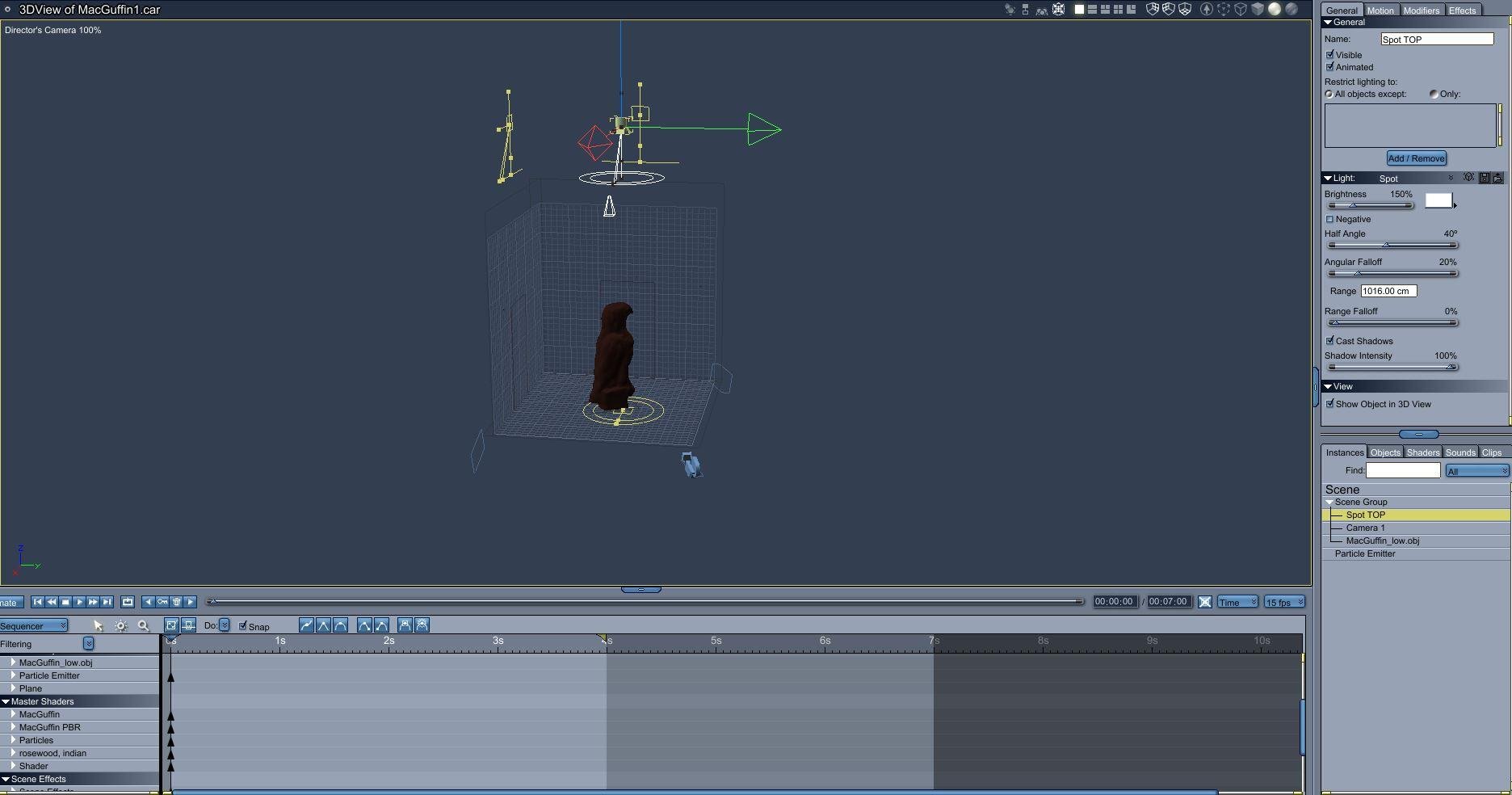
Task: Click the rewind playback button
Action: (x=52, y=602)
